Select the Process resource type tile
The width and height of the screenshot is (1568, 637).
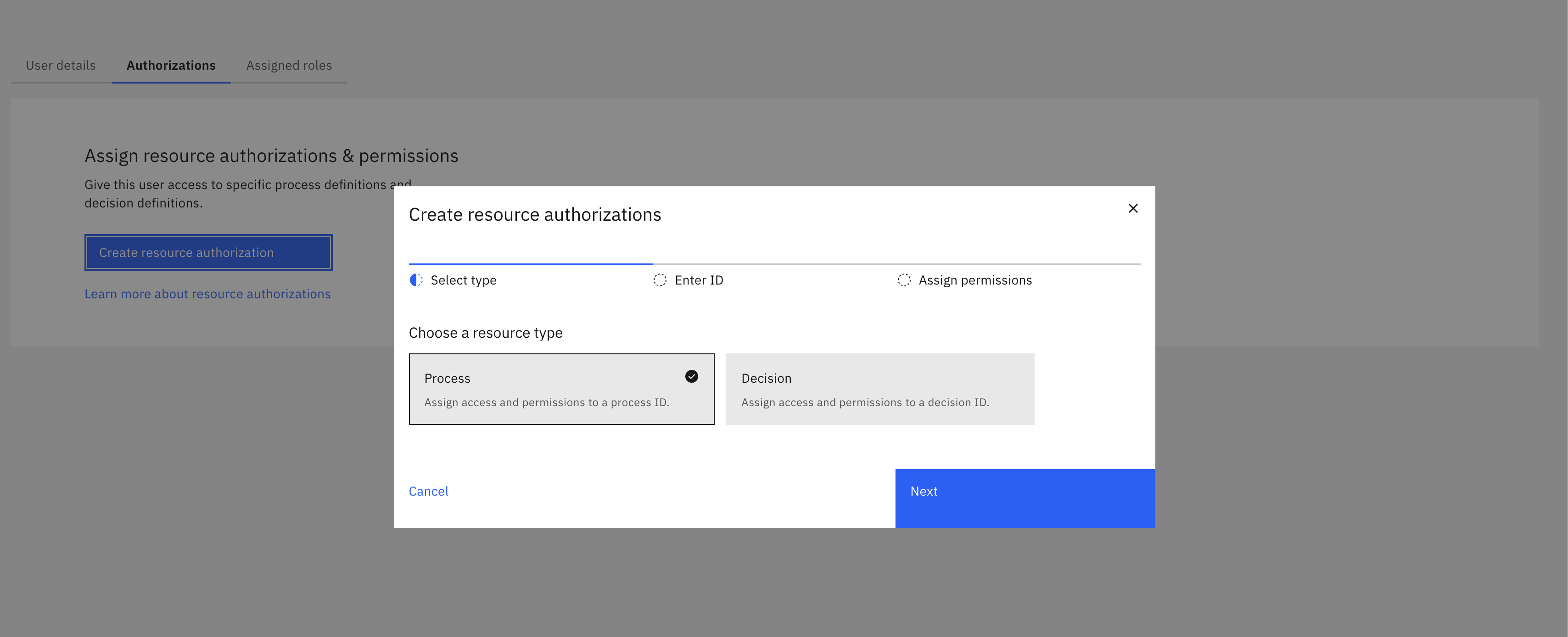(x=561, y=389)
